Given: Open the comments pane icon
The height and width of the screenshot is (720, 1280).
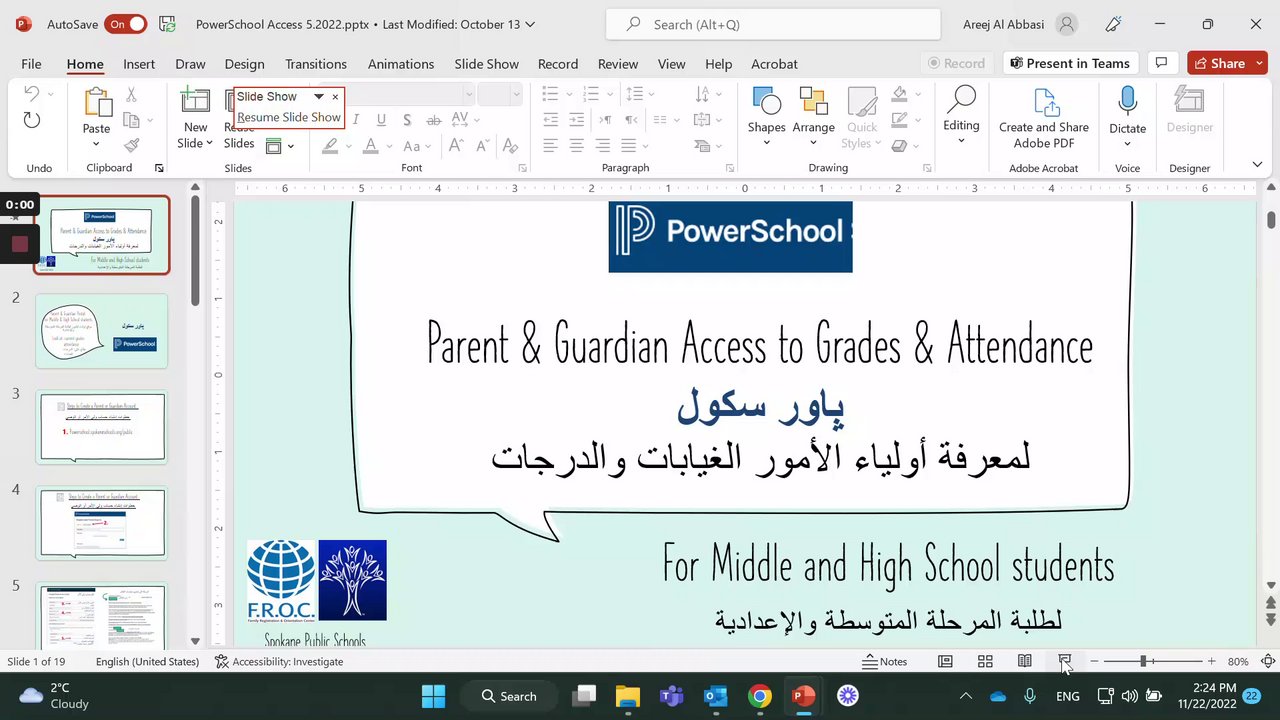Looking at the screenshot, I should [x=1161, y=63].
